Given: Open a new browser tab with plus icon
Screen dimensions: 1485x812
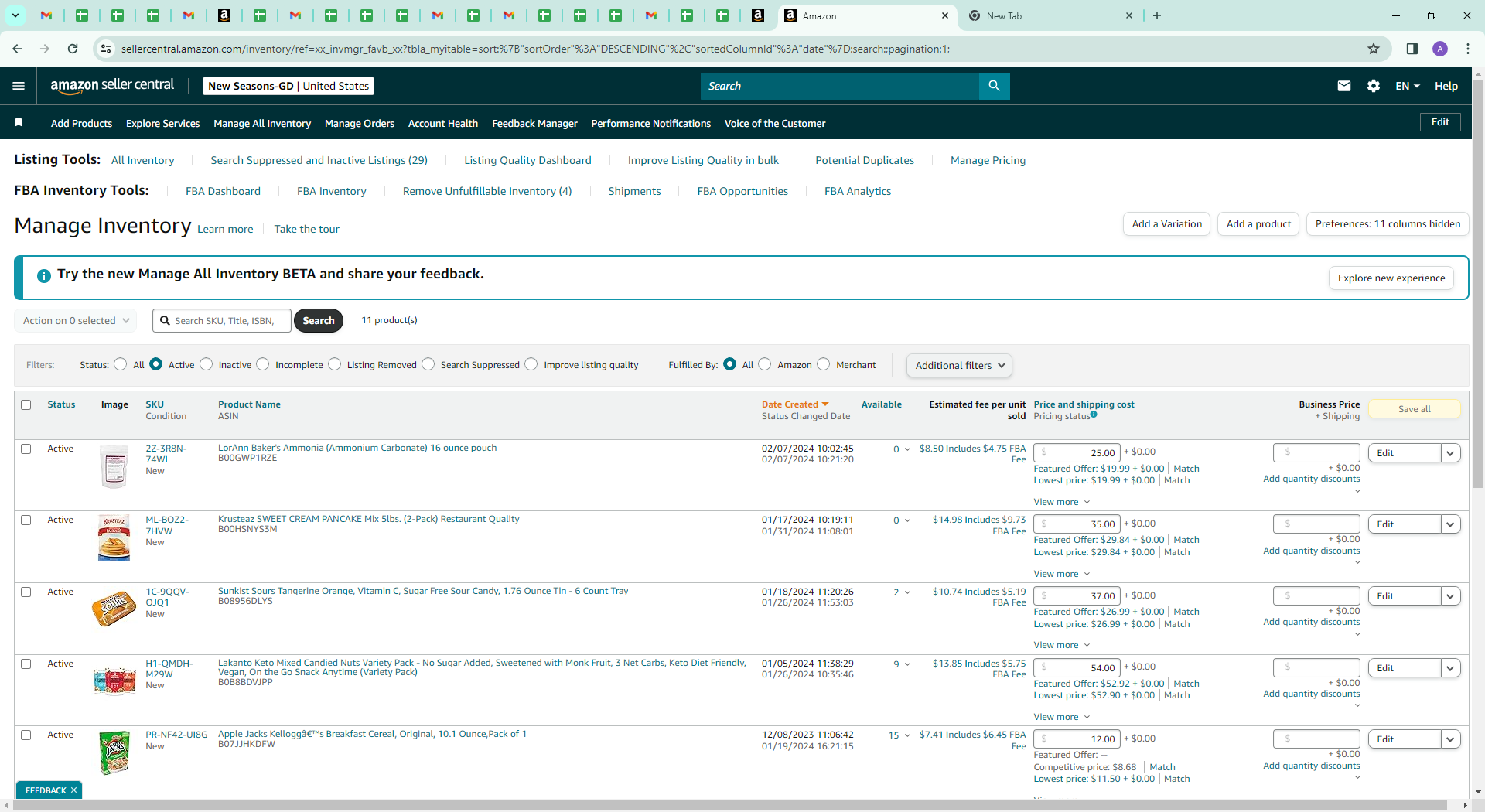Looking at the screenshot, I should click(1157, 15).
